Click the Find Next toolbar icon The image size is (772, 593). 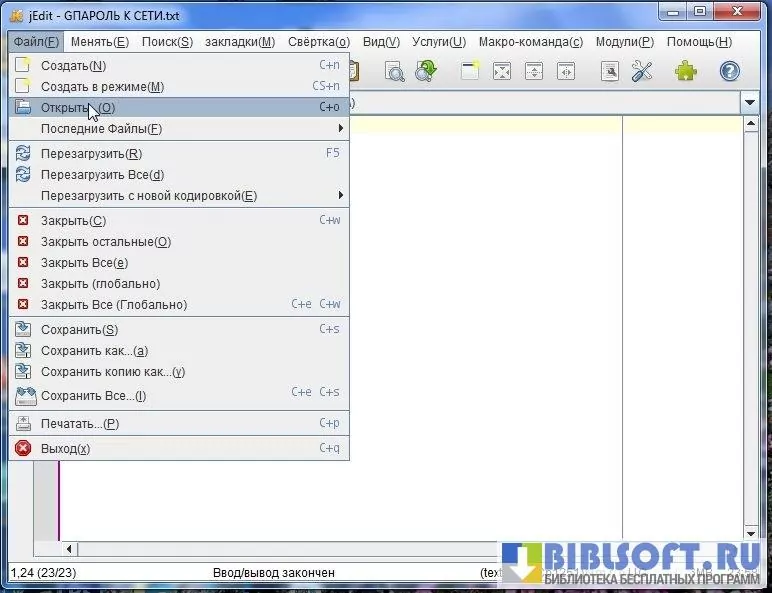[x=427, y=71]
